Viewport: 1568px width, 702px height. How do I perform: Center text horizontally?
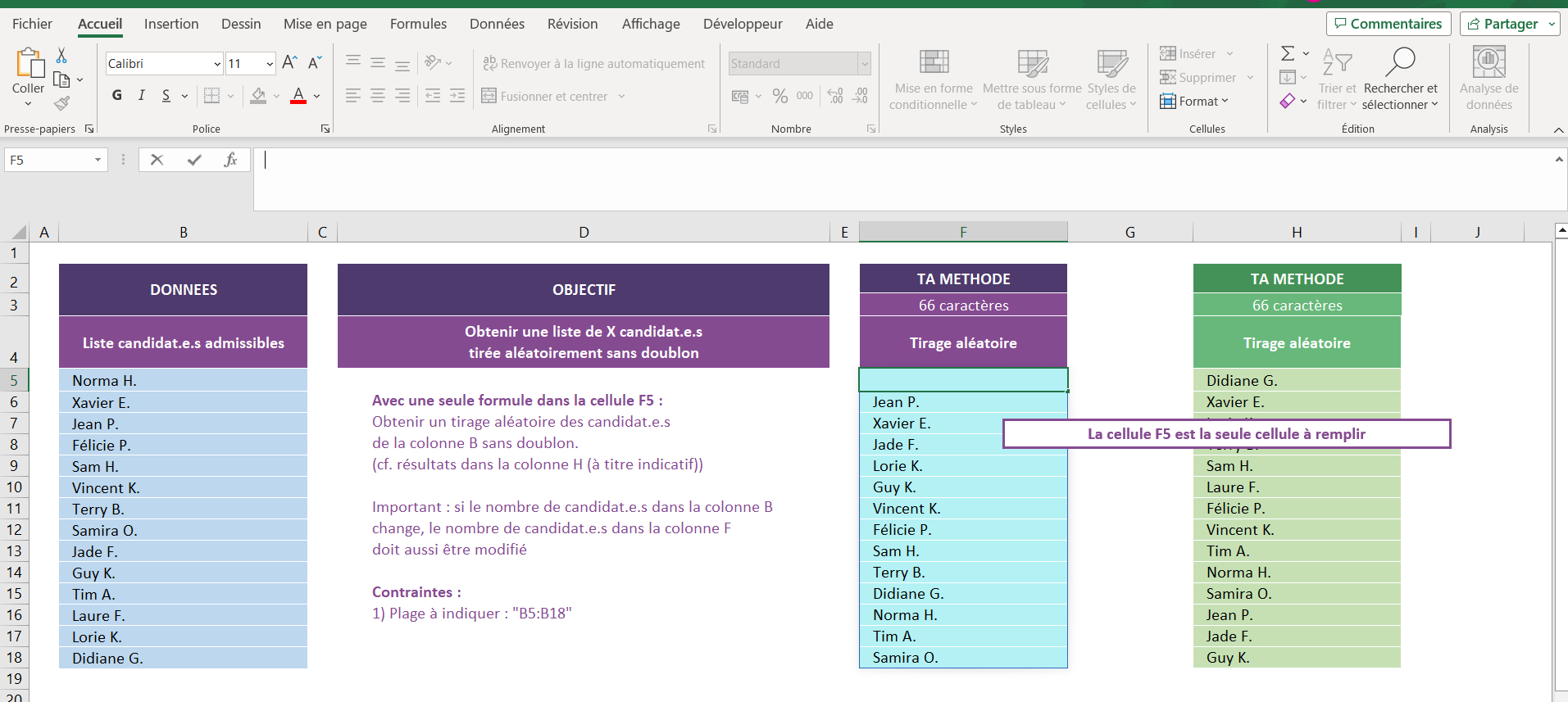pos(378,96)
